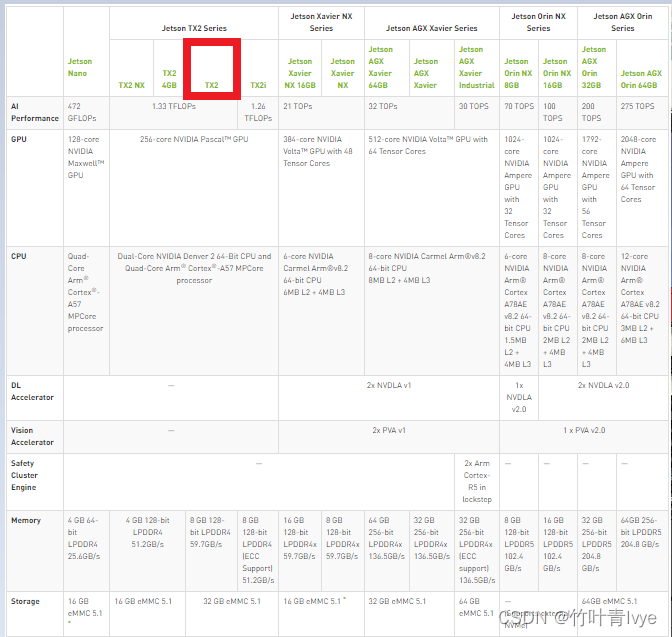
Task: Select the Jetson Xavier NX Series header
Action: point(321,22)
